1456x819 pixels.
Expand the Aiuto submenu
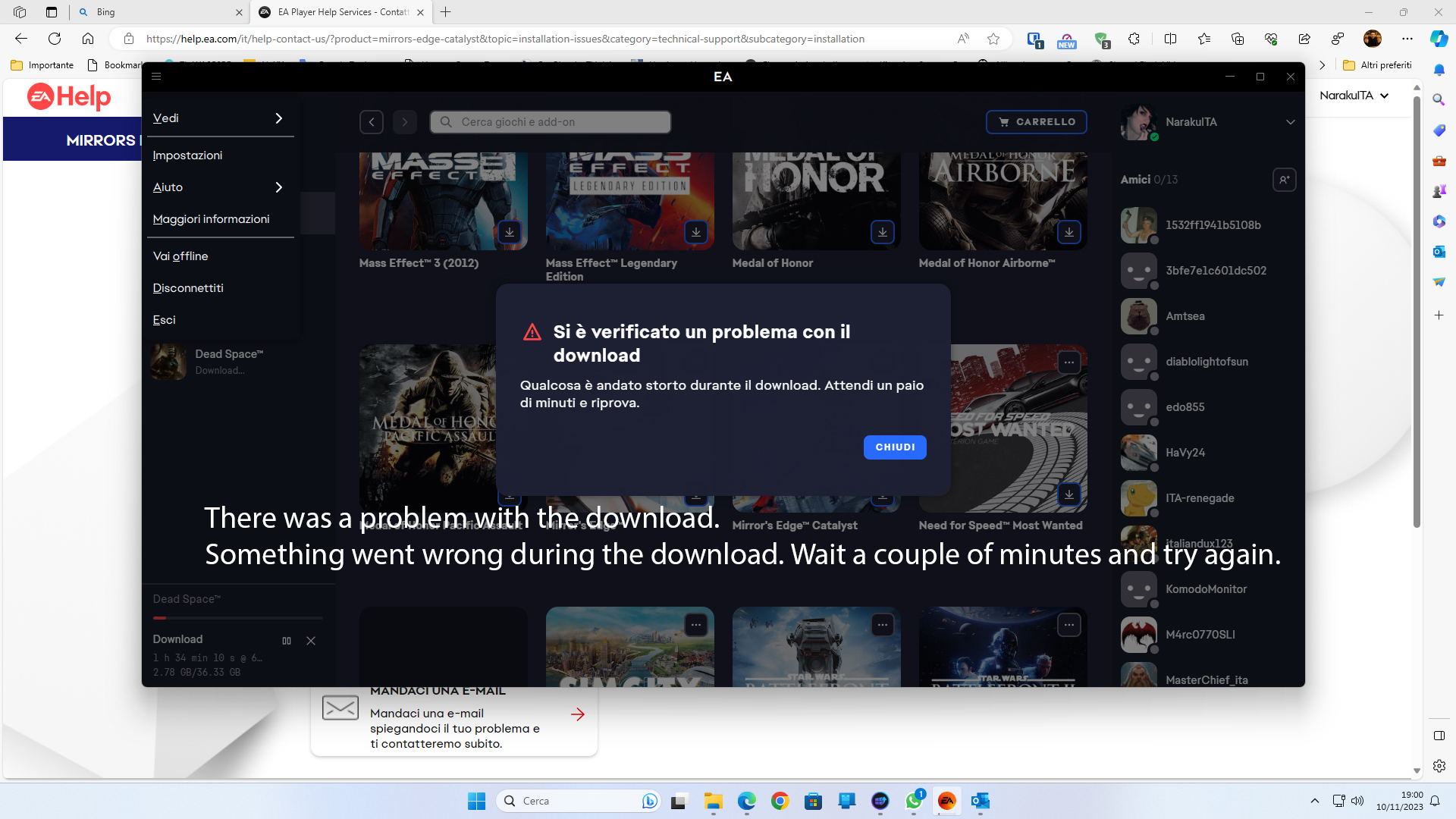(219, 187)
